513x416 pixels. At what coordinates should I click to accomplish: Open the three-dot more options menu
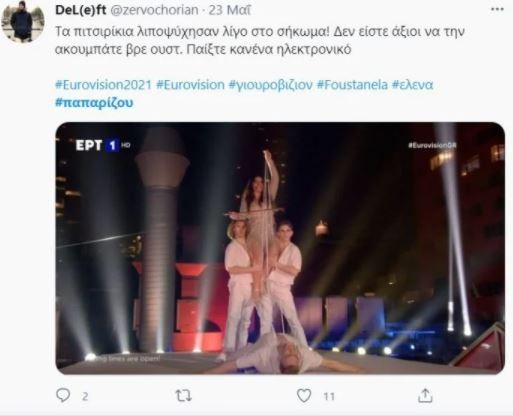pyautogui.click(x=497, y=9)
